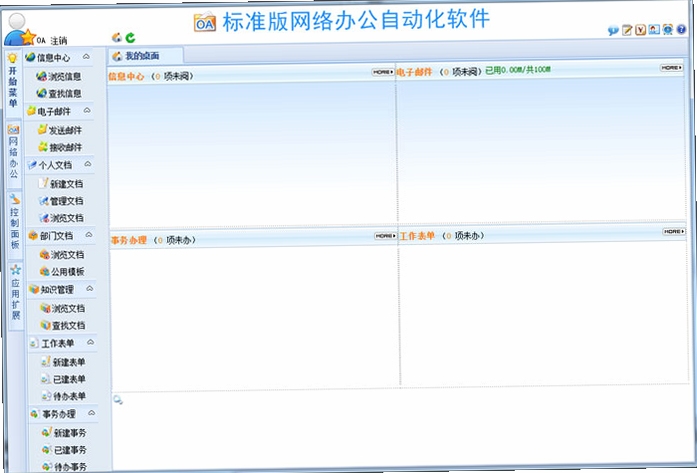This screenshot has width=697, height=473.
Task: Click the green refresh arrow icon
Action: 130,38
